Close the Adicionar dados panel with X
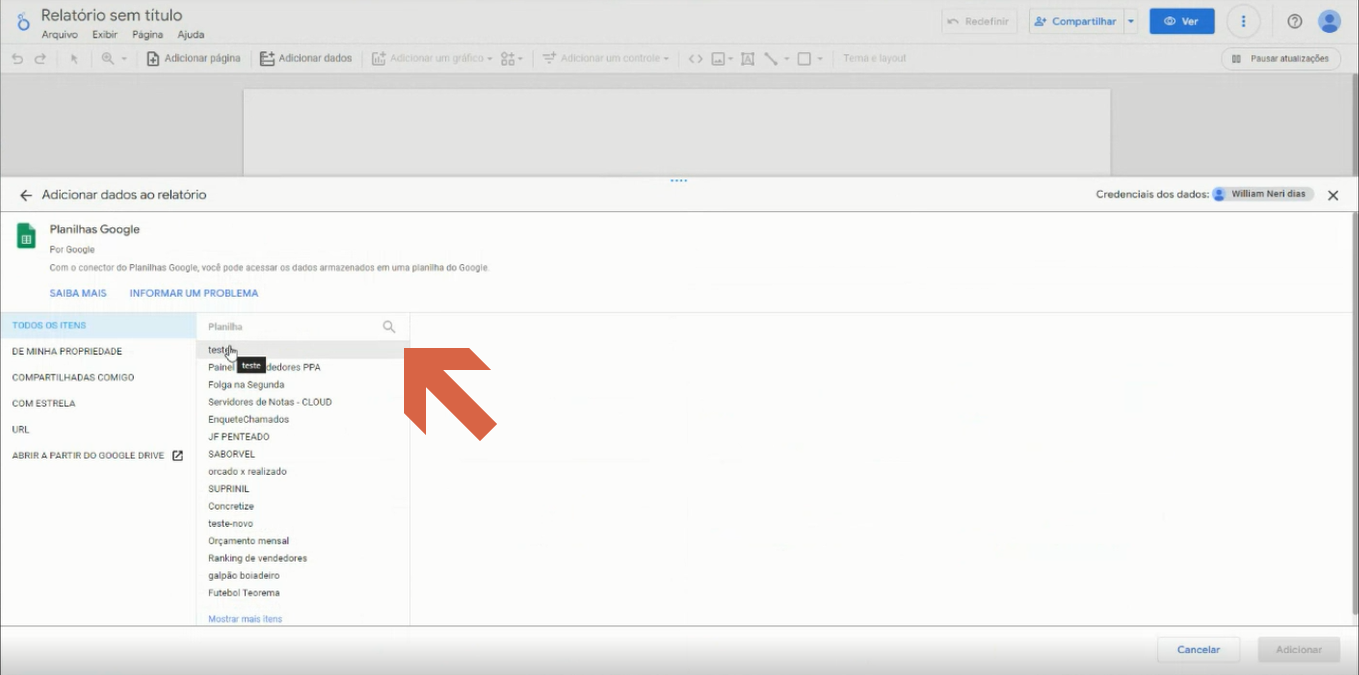Screen dimensions: 1359x675 1333,195
